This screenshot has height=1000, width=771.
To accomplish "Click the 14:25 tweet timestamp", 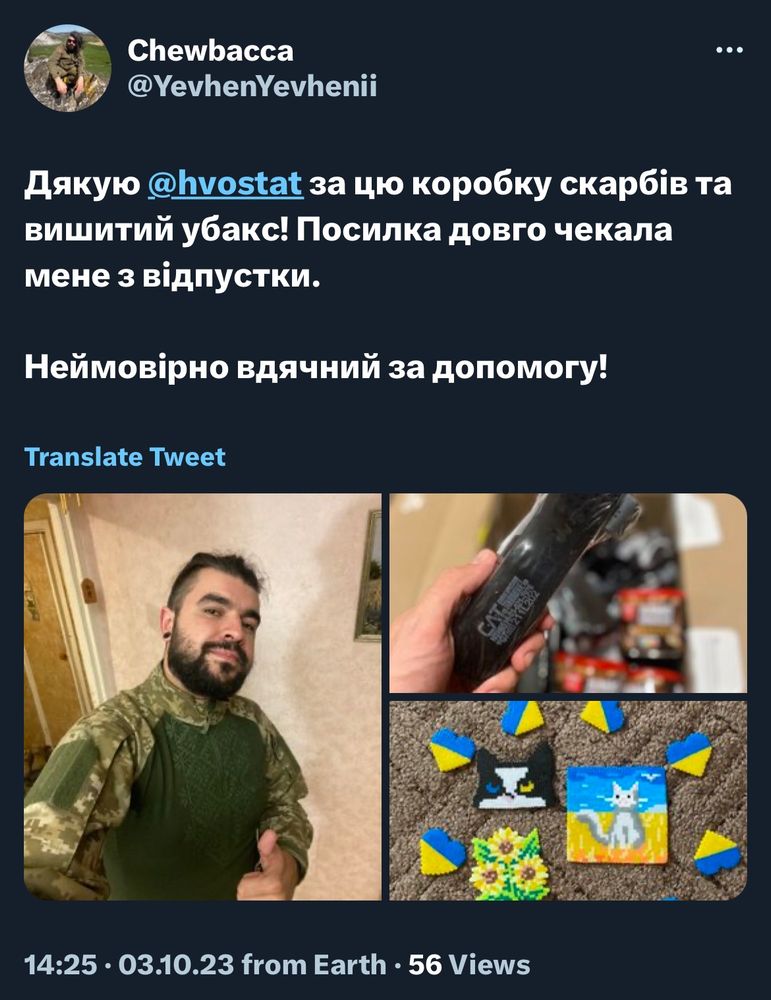I will coord(61,964).
